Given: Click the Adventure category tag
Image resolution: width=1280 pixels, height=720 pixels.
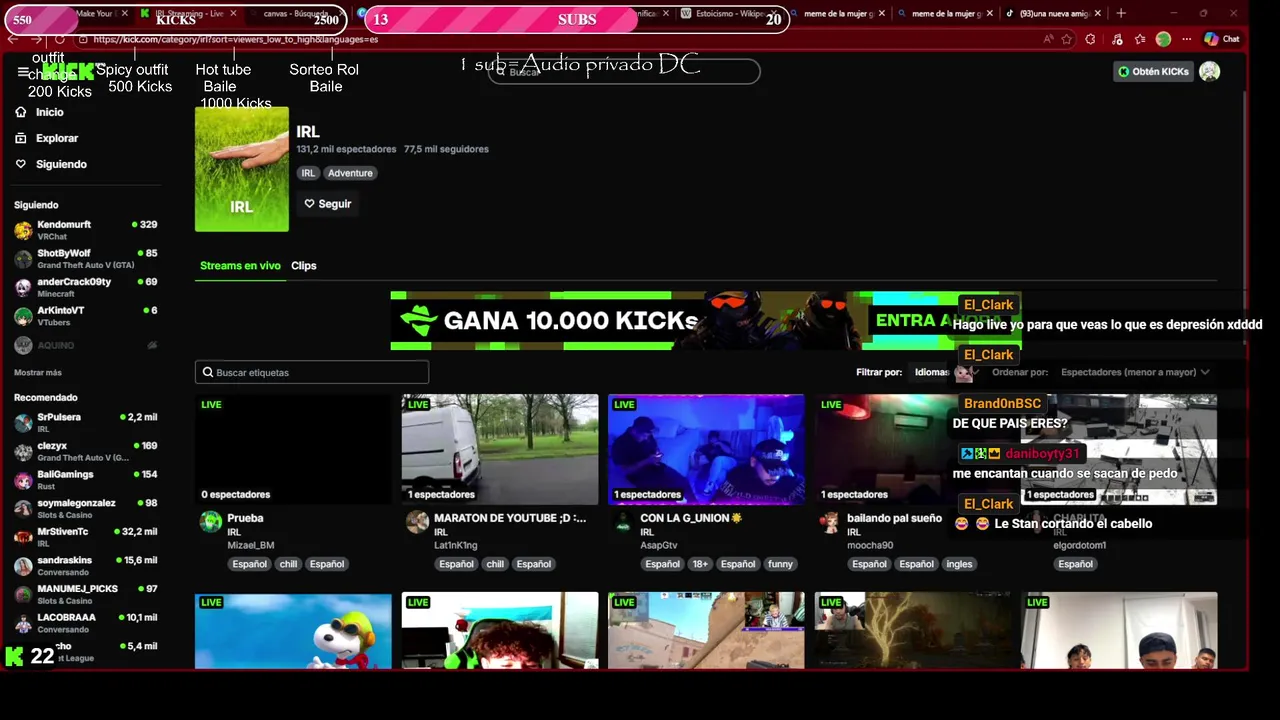Looking at the screenshot, I should (350, 173).
